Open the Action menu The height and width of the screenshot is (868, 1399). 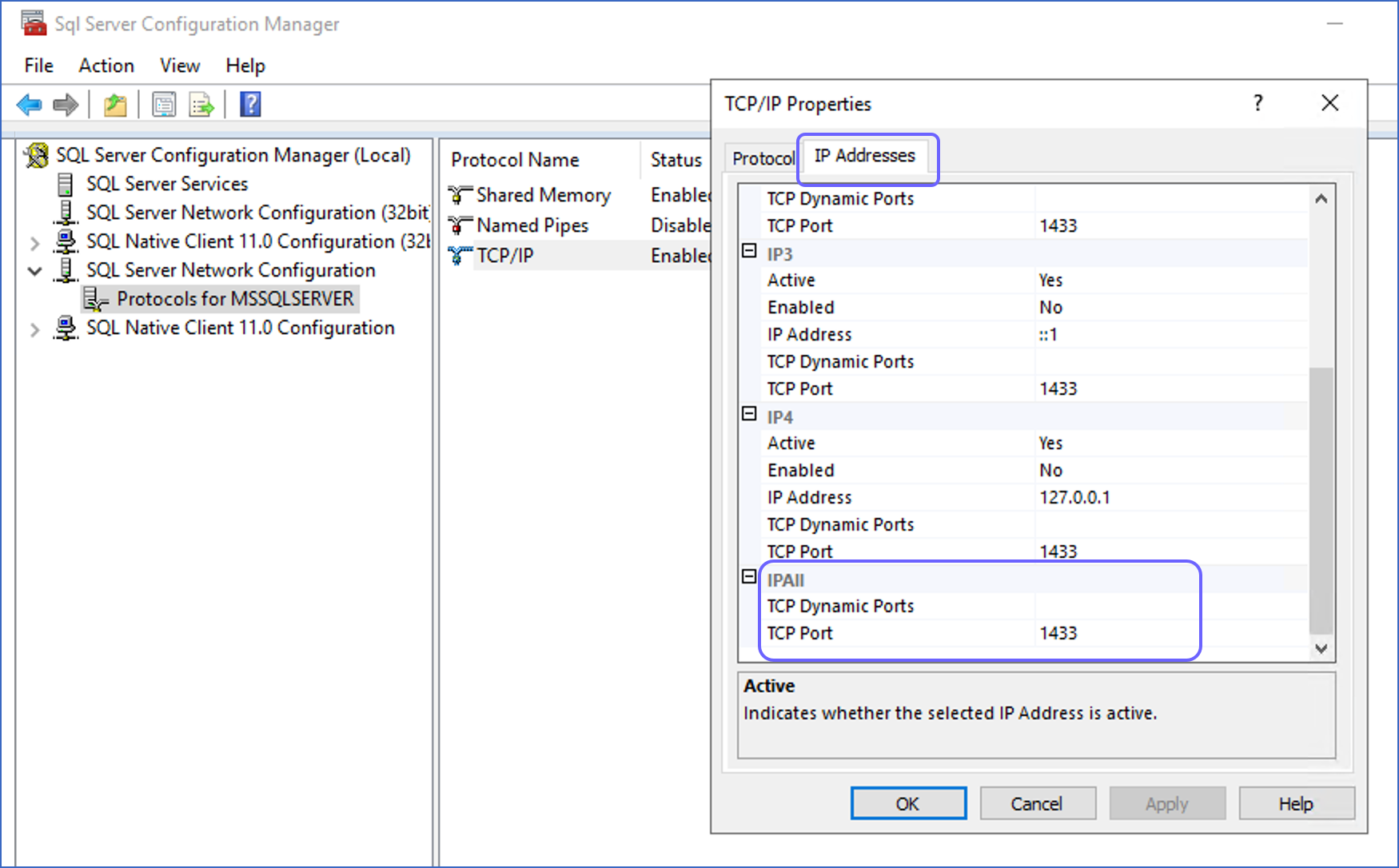tap(106, 66)
